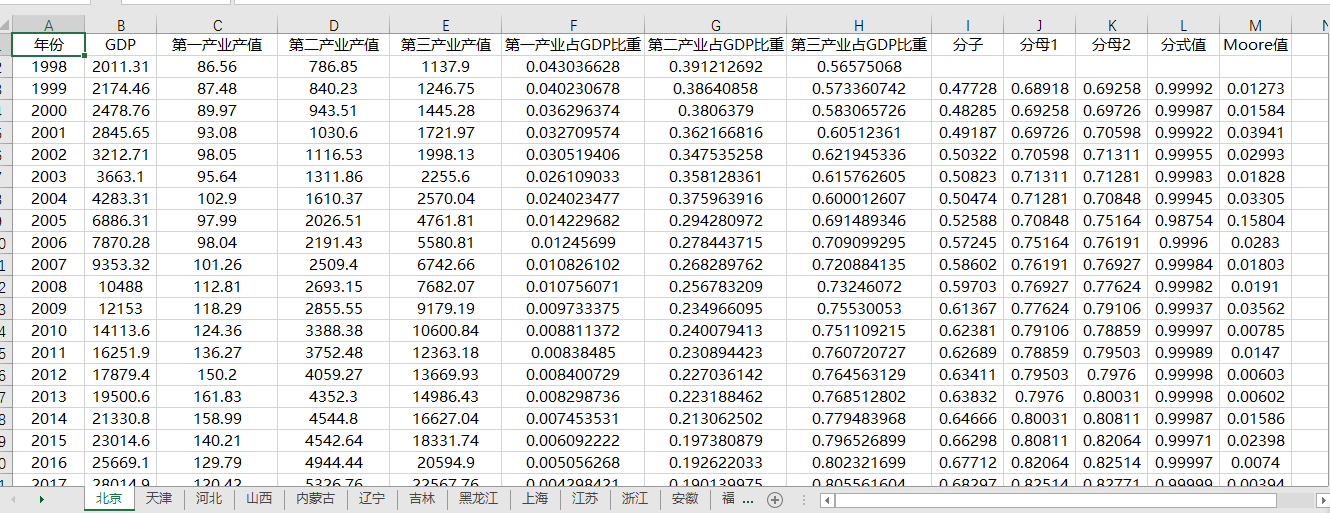
Task: Switch to the 上海 sheet tab
Action: pyautogui.click(x=534, y=498)
